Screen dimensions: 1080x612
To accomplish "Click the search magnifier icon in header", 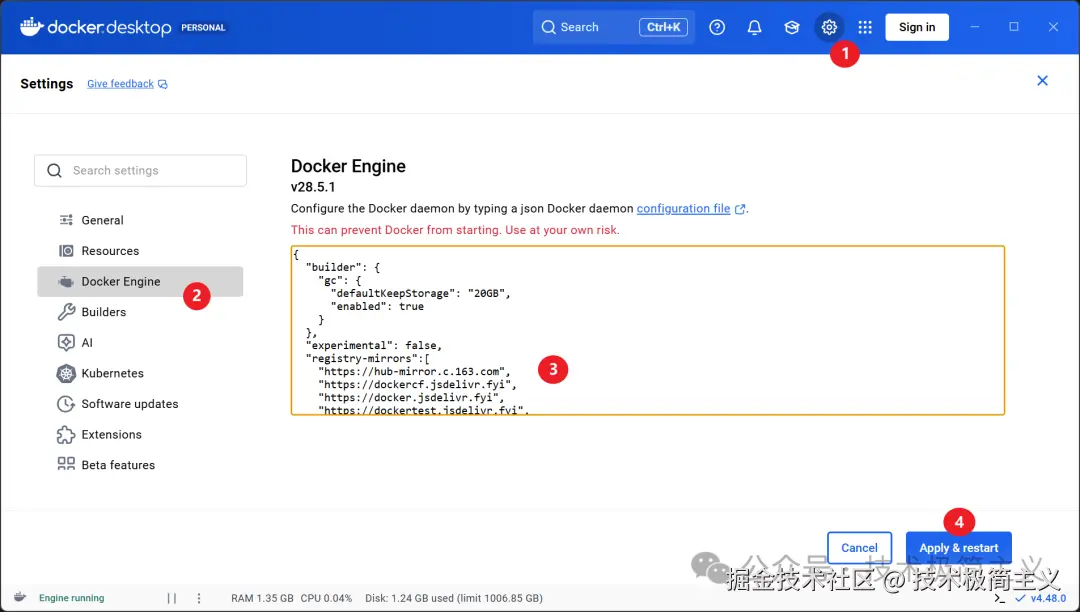I will click(x=548, y=28).
